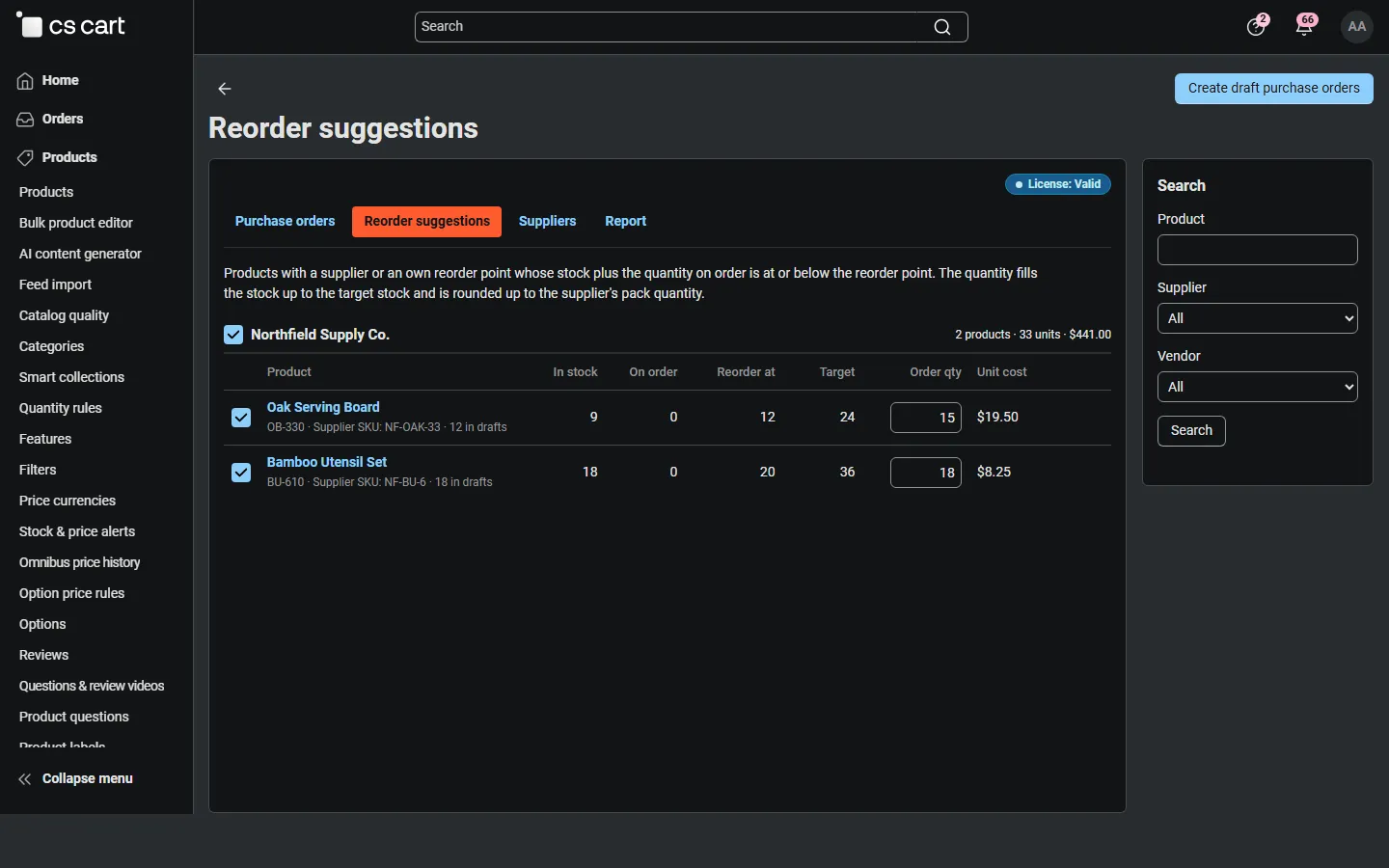Open the Oak Serving Board product link
This screenshot has width=1389, height=868.
(323, 407)
